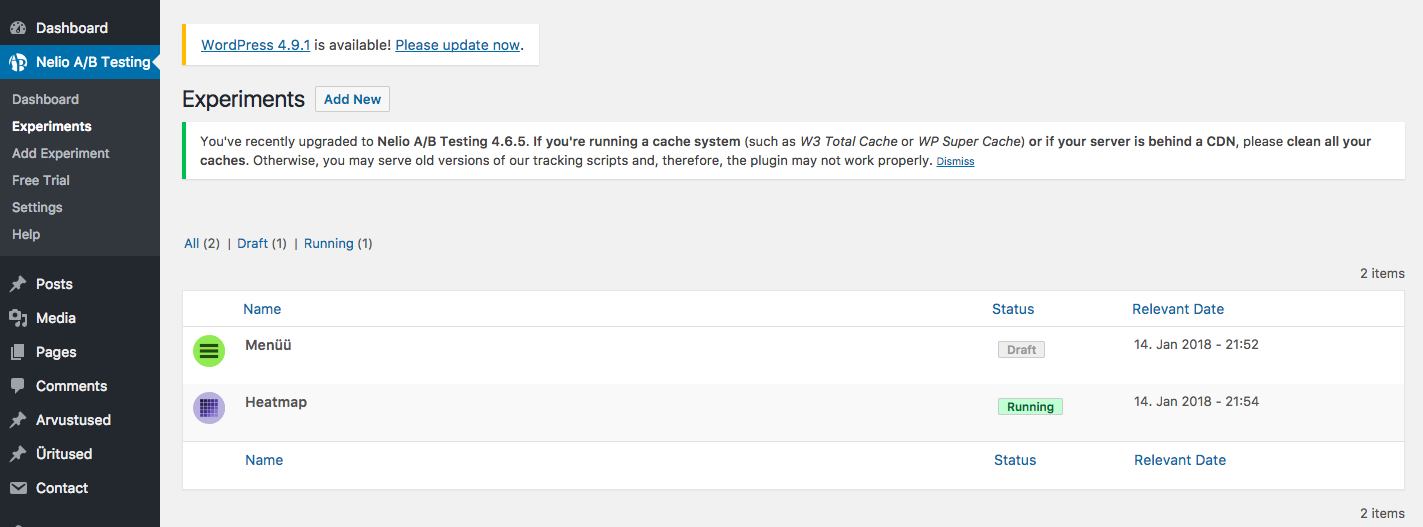The height and width of the screenshot is (527, 1423).
Task: Click the date 14. Jan 2018 - 21:54
Action: [1196, 401]
